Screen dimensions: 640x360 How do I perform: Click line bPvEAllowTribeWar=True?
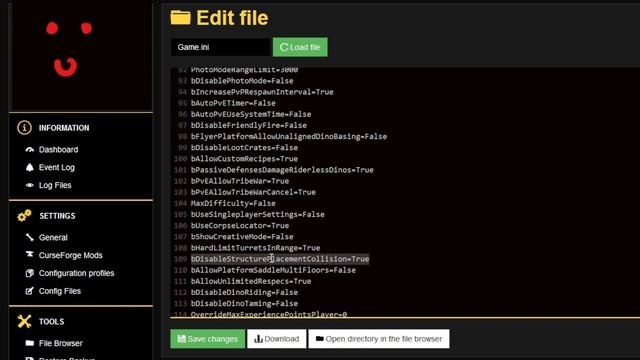pos(240,181)
